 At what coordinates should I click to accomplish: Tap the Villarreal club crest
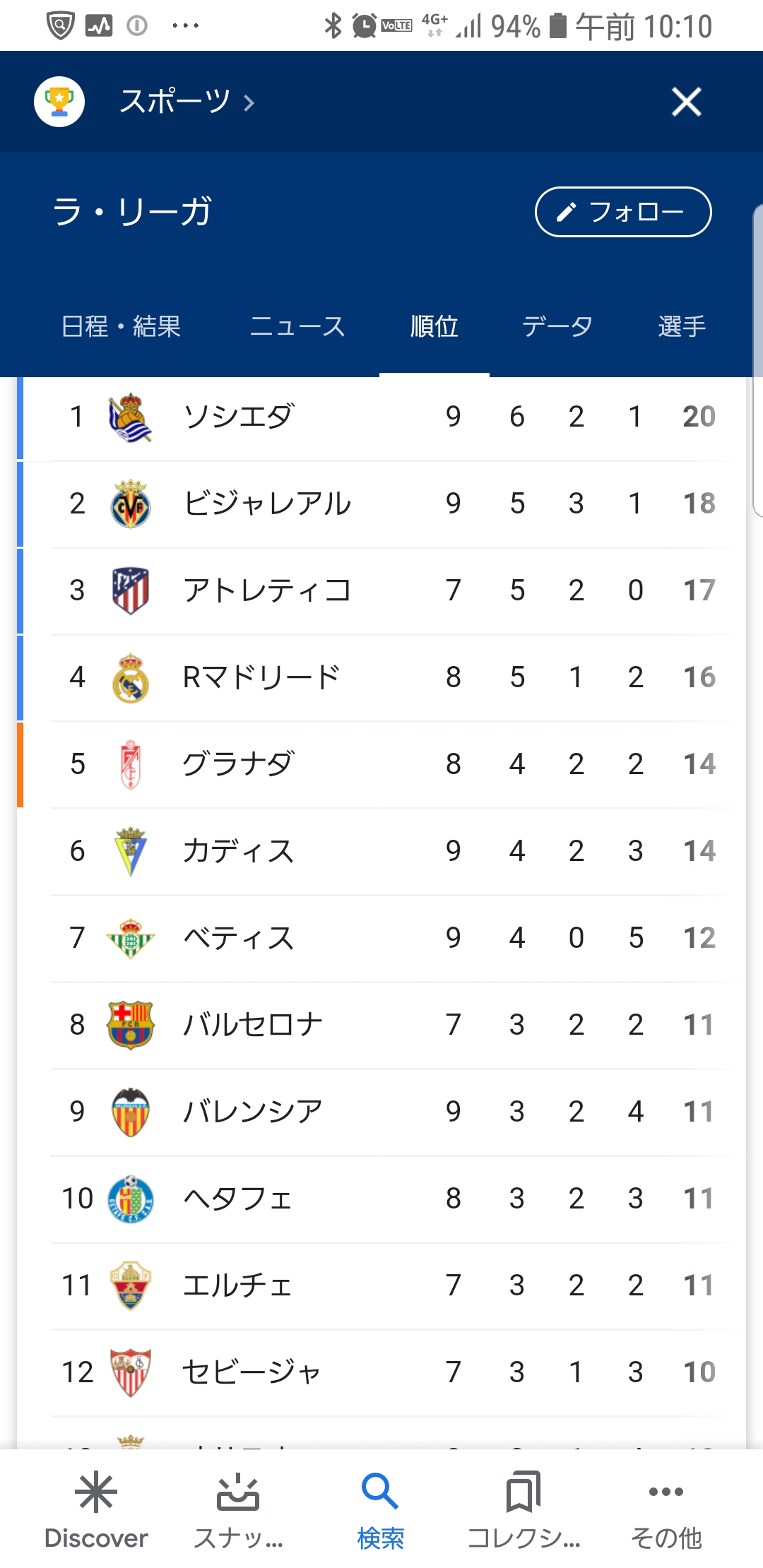pyautogui.click(x=130, y=504)
